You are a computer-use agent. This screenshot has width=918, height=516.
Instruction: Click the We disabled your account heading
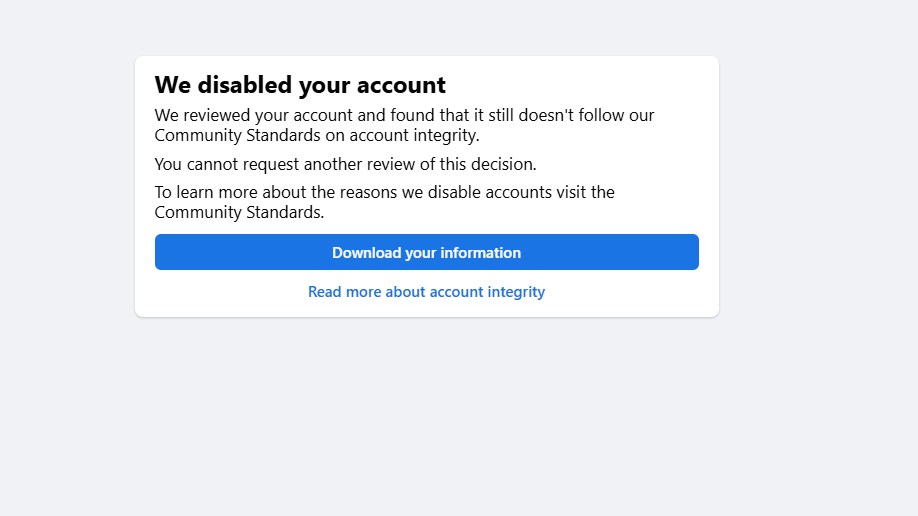[300, 85]
